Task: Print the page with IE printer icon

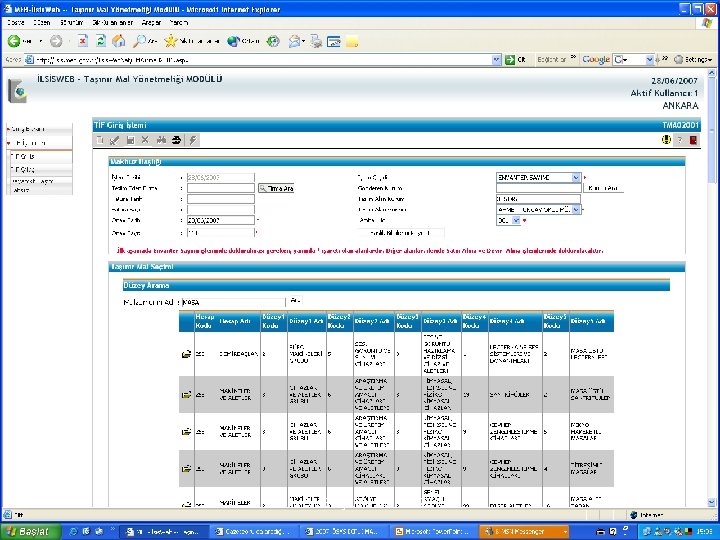Action: tap(316, 41)
